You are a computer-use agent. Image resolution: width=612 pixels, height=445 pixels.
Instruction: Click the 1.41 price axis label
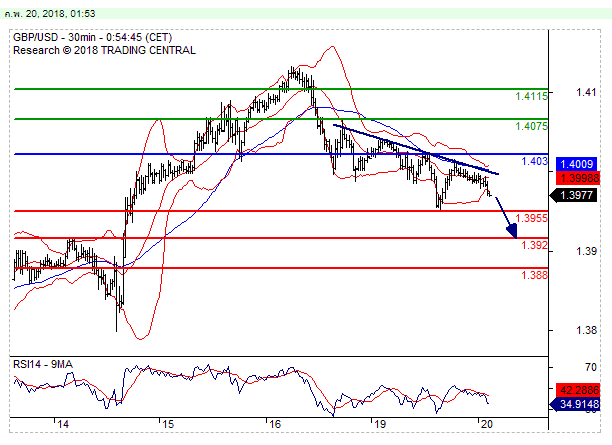[x=586, y=93]
